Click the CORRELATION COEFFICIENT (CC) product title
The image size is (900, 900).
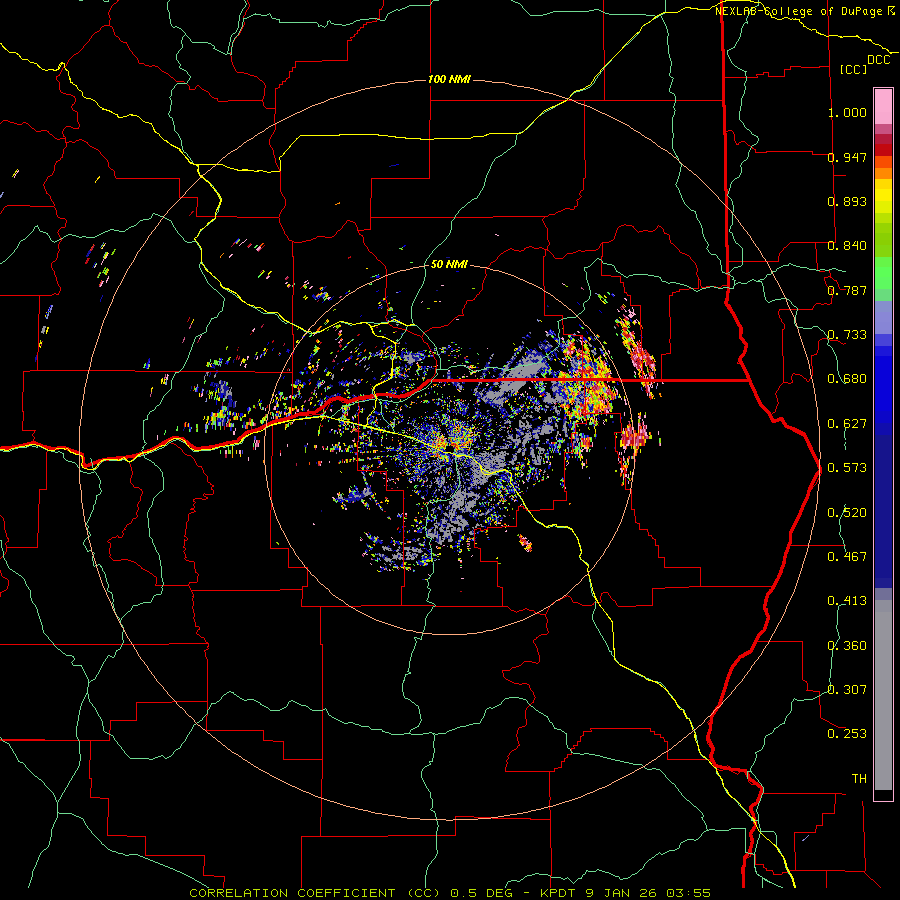[x=315, y=893]
